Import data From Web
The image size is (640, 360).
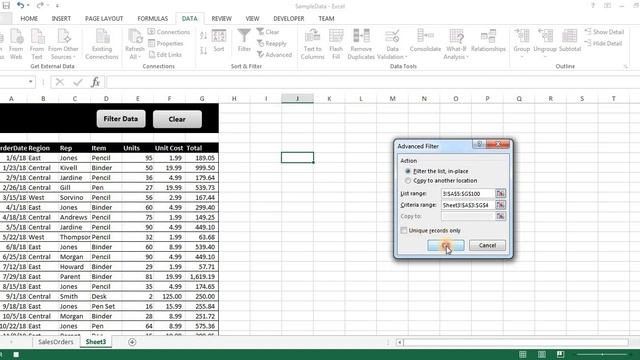pyautogui.click(x=16, y=44)
